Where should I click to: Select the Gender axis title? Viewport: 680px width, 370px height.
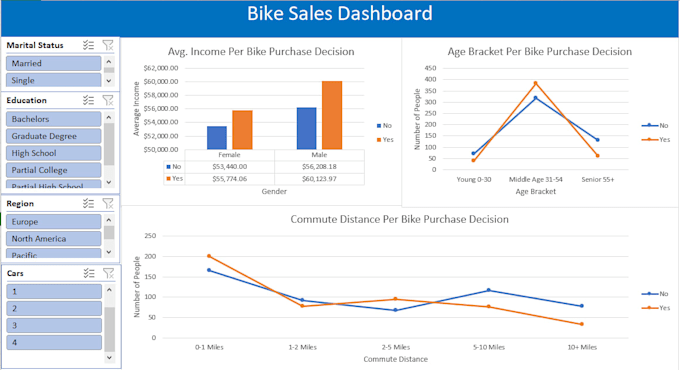click(274, 191)
